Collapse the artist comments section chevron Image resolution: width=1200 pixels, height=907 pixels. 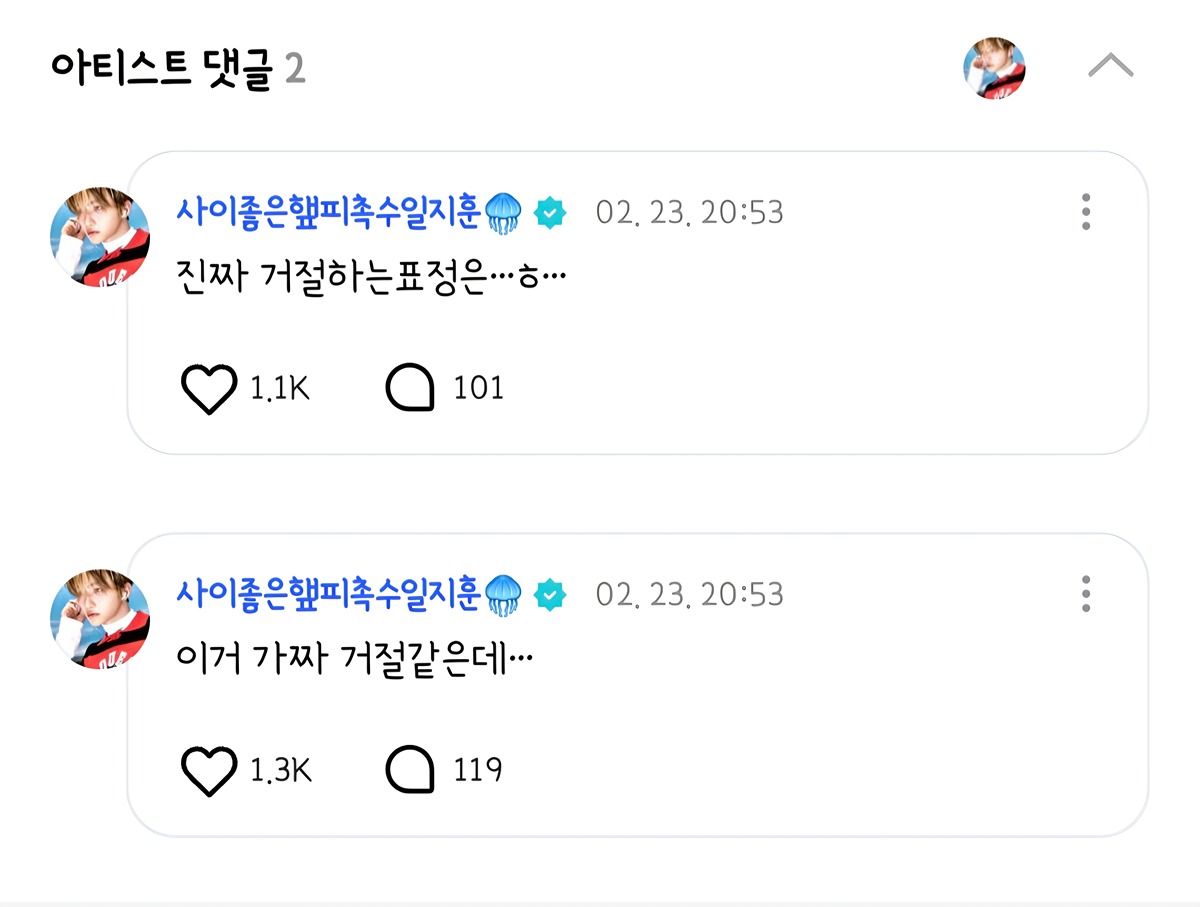pyautogui.click(x=1110, y=67)
